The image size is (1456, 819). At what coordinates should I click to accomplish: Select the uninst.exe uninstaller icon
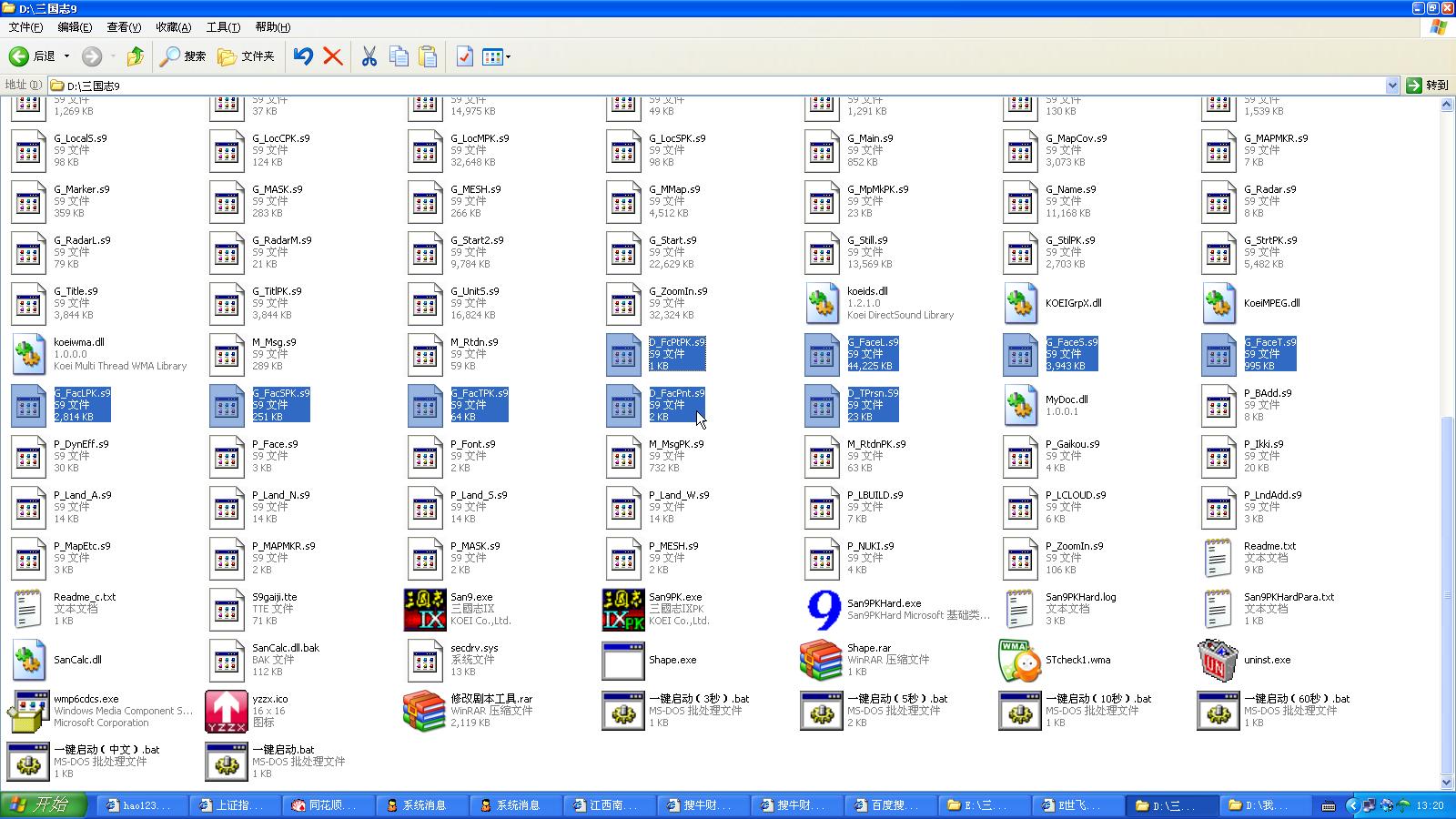[x=1218, y=661]
